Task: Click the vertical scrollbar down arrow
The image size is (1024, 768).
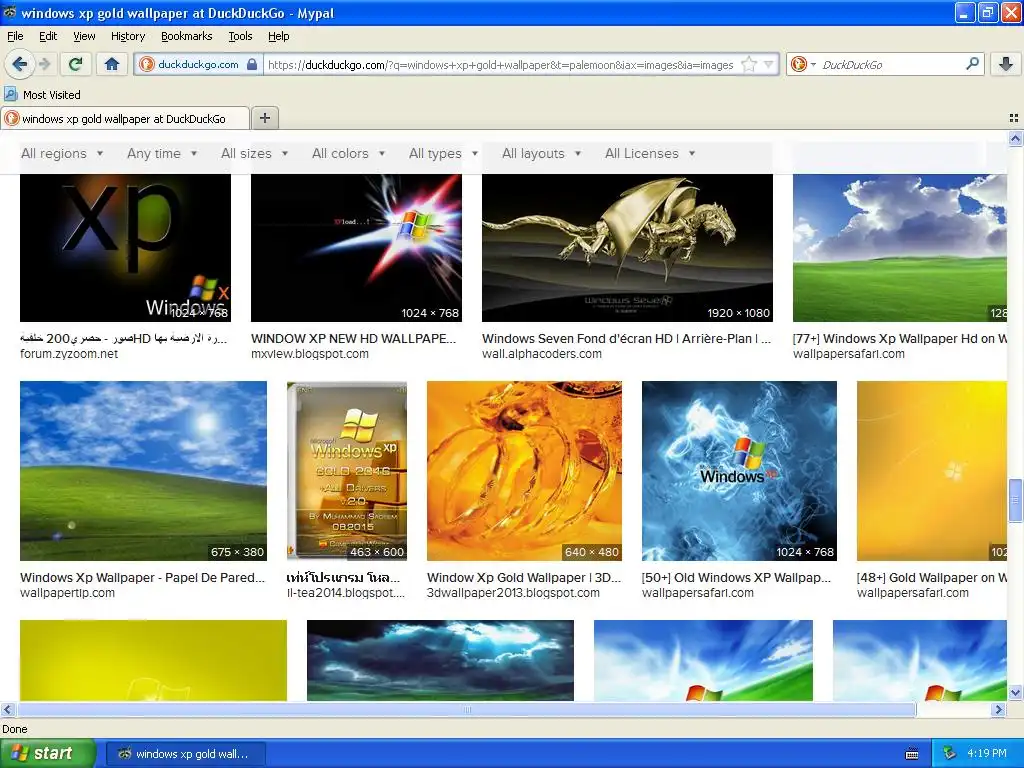Action: click(1015, 692)
